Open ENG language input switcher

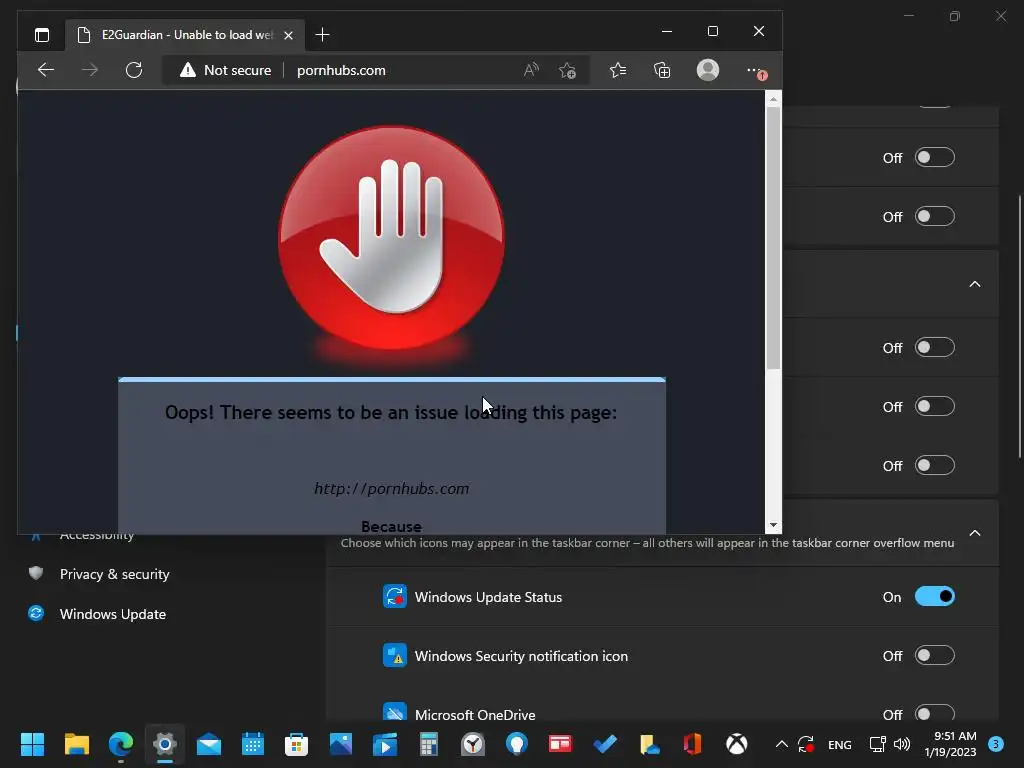point(839,744)
